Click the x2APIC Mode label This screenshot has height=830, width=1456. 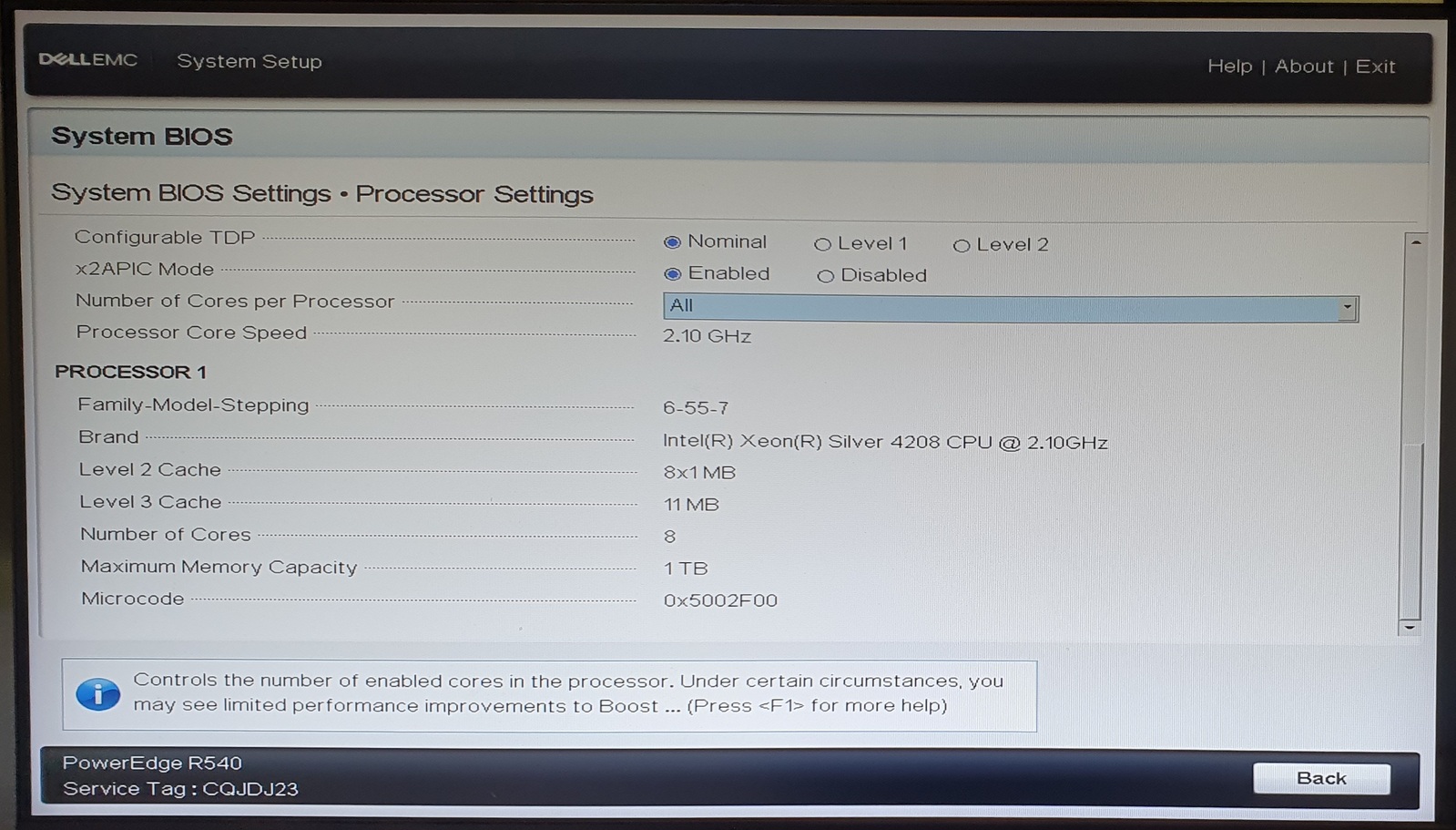click(145, 269)
